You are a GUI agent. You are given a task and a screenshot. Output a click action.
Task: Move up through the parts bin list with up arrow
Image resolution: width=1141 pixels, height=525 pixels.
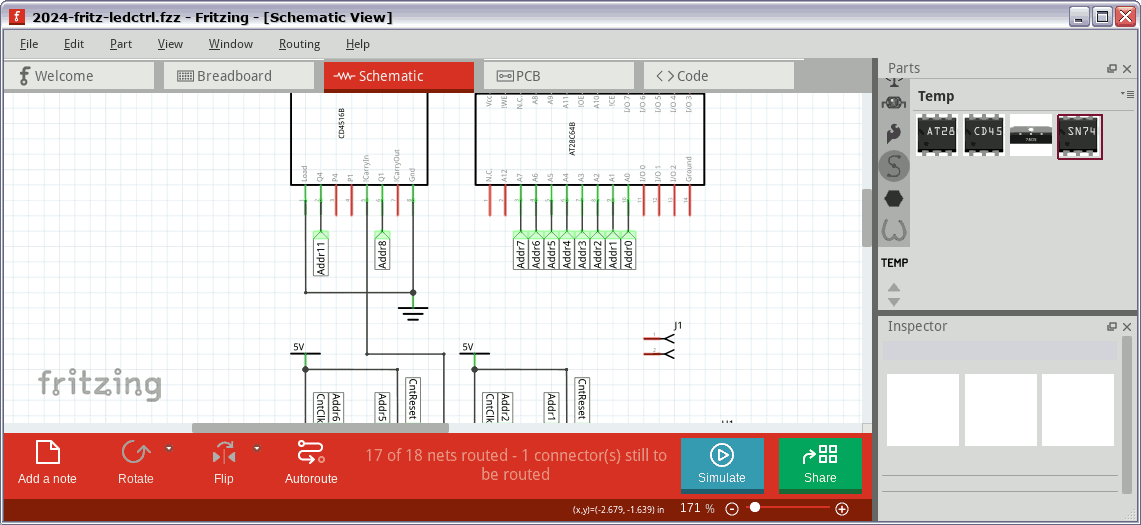[894, 288]
